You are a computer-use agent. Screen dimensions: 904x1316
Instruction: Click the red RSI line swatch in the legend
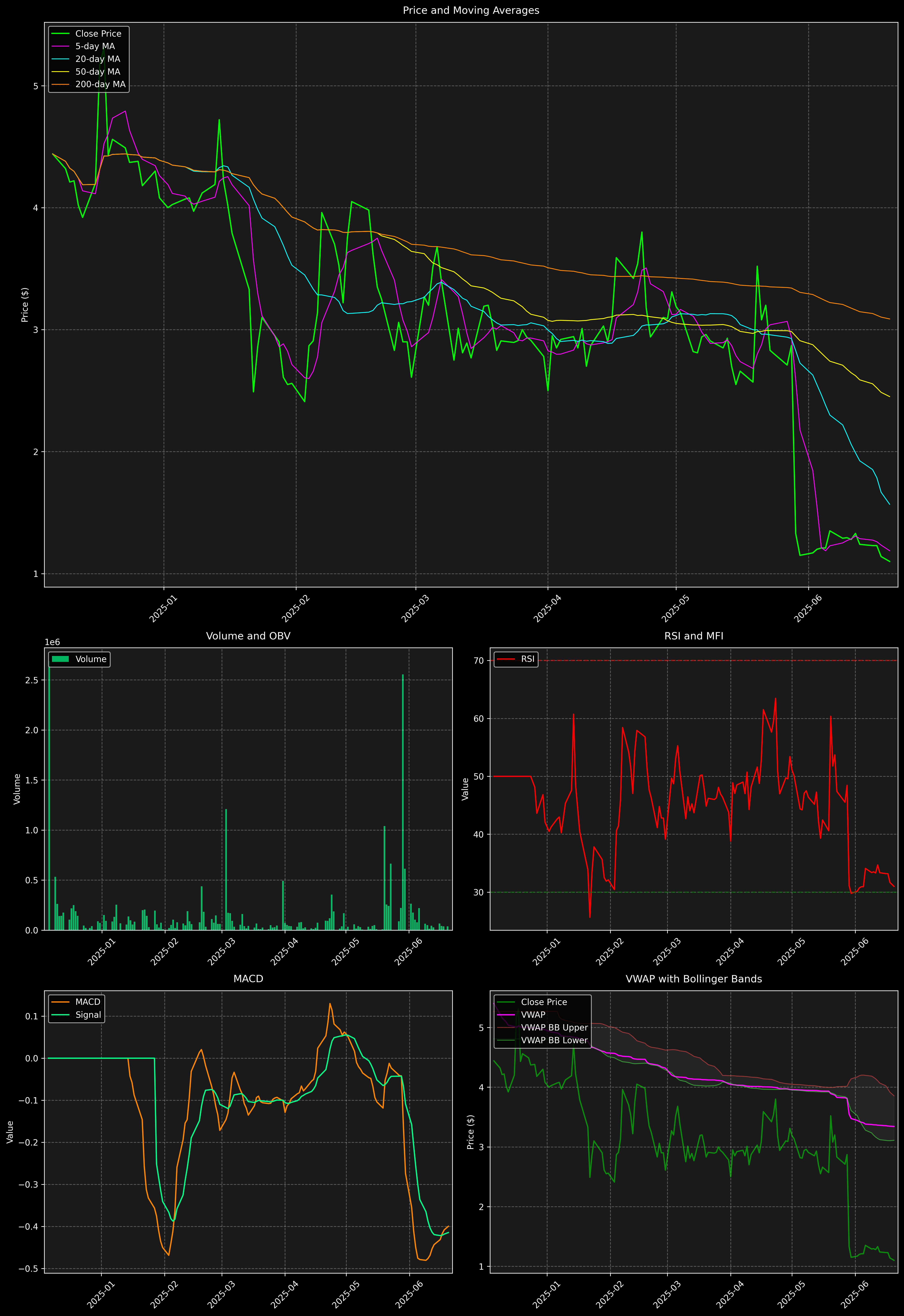pos(506,659)
